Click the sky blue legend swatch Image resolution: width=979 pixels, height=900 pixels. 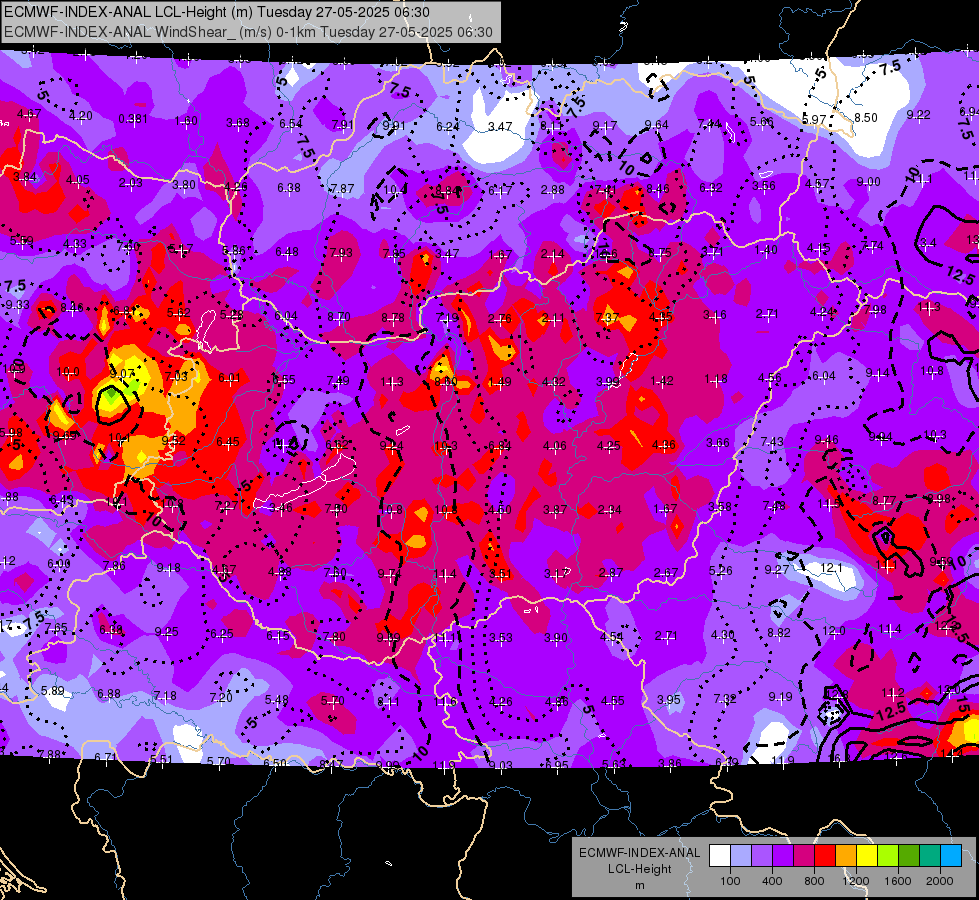click(951, 856)
